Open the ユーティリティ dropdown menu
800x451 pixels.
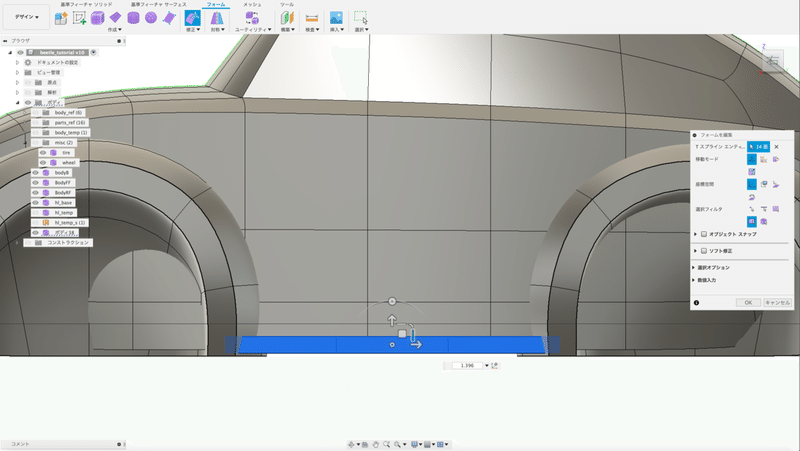click(253, 30)
